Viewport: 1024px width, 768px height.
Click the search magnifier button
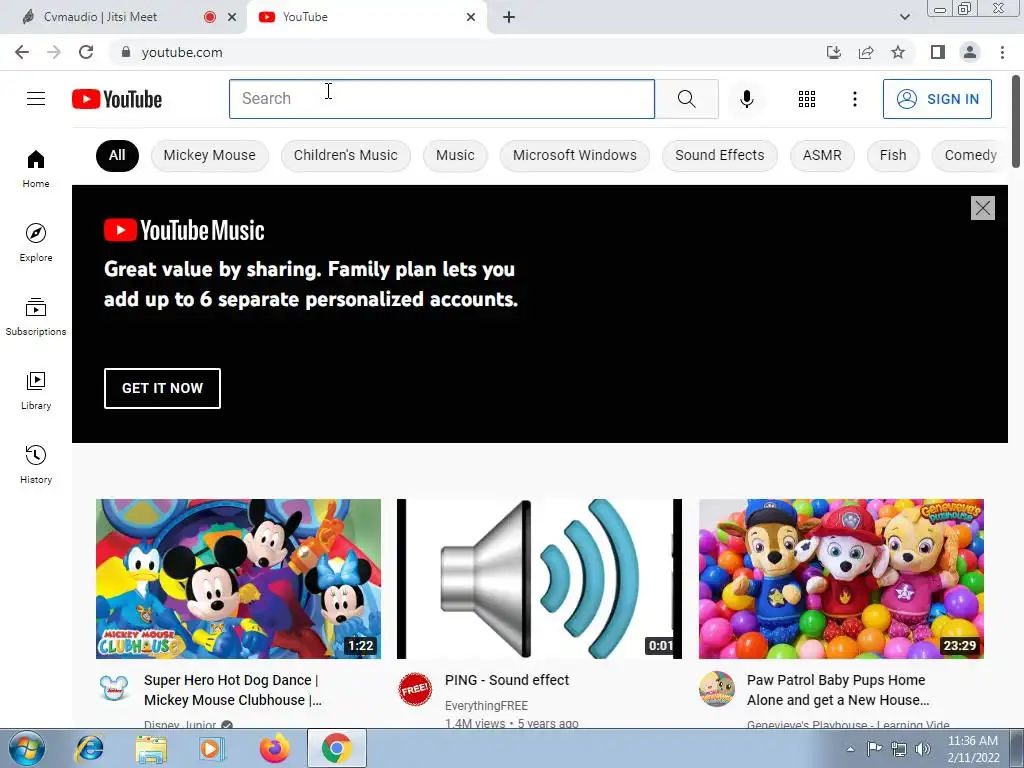click(x=686, y=99)
